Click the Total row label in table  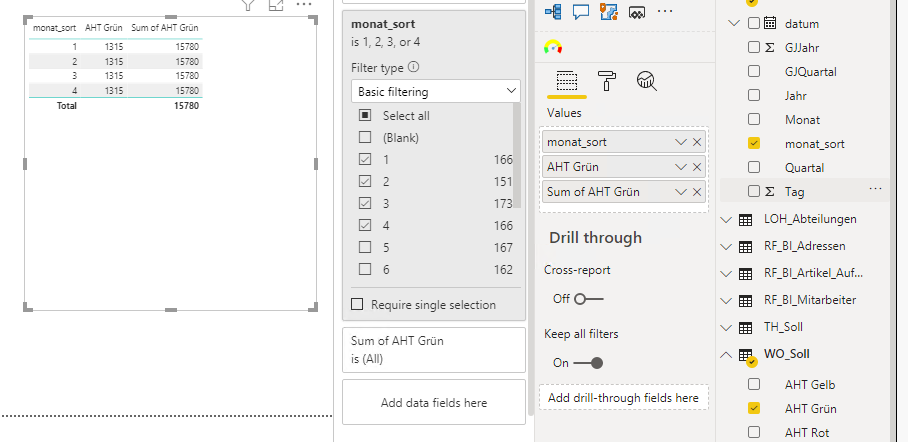[x=66, y=106]
